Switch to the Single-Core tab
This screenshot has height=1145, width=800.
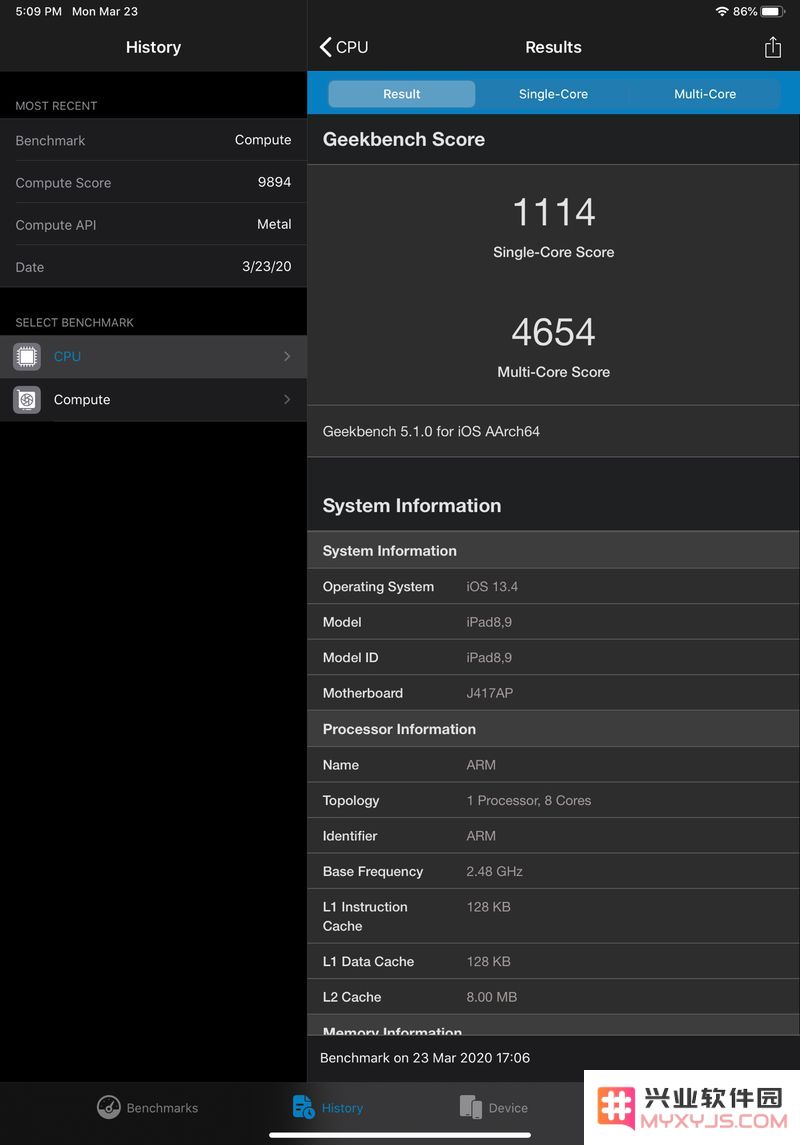click(553, 93)
